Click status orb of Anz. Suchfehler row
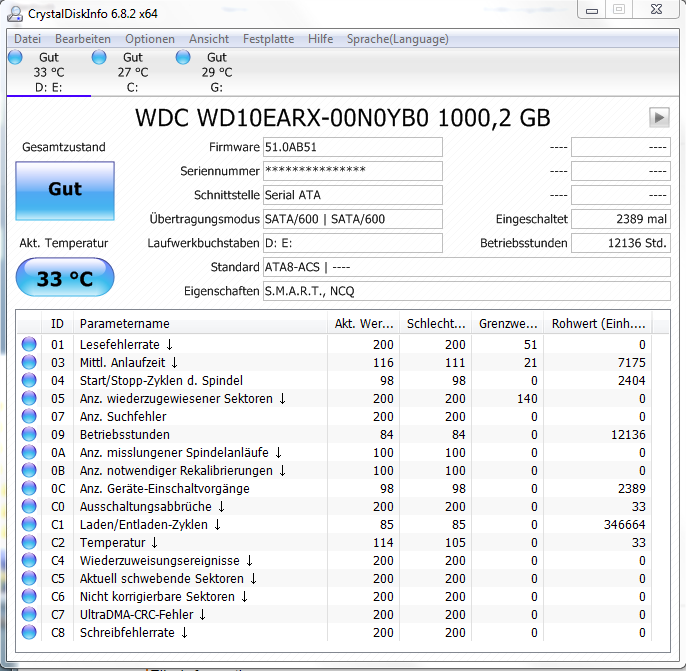This screenshot has height=671, width=686. coord(29,416)
